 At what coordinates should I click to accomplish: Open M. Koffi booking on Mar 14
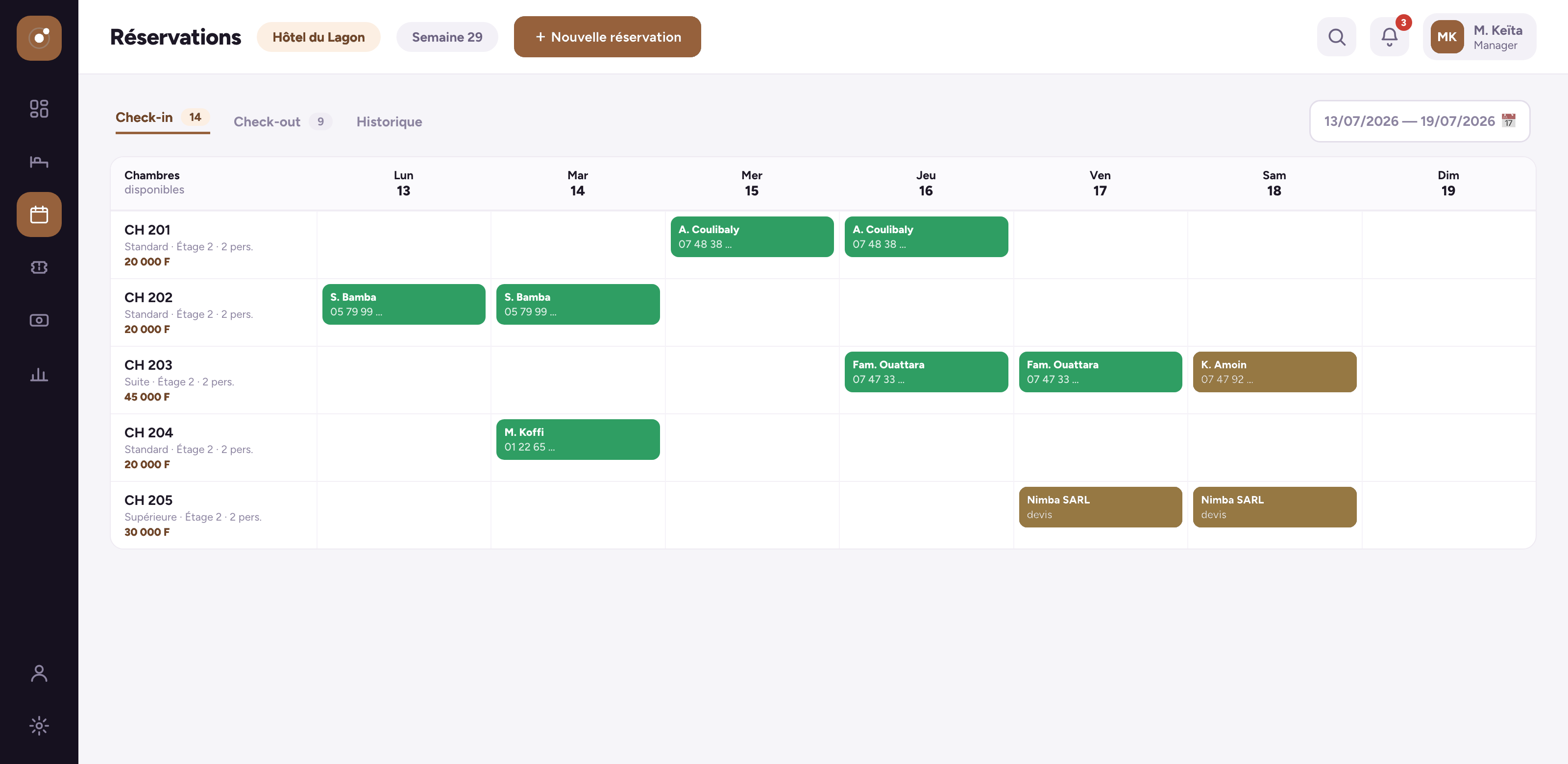tap(578, 439)
